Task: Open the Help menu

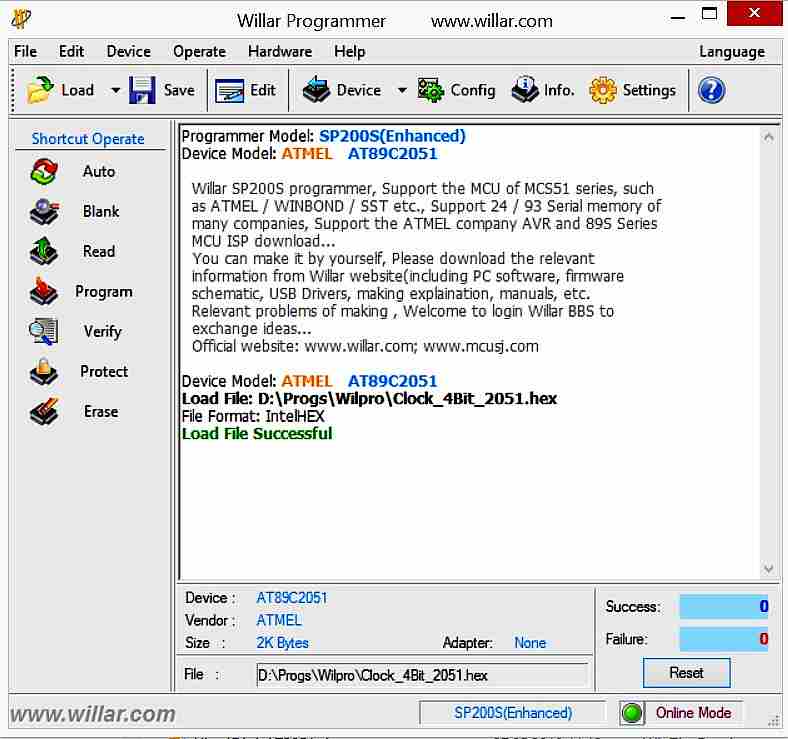Action: click(350, 51)
